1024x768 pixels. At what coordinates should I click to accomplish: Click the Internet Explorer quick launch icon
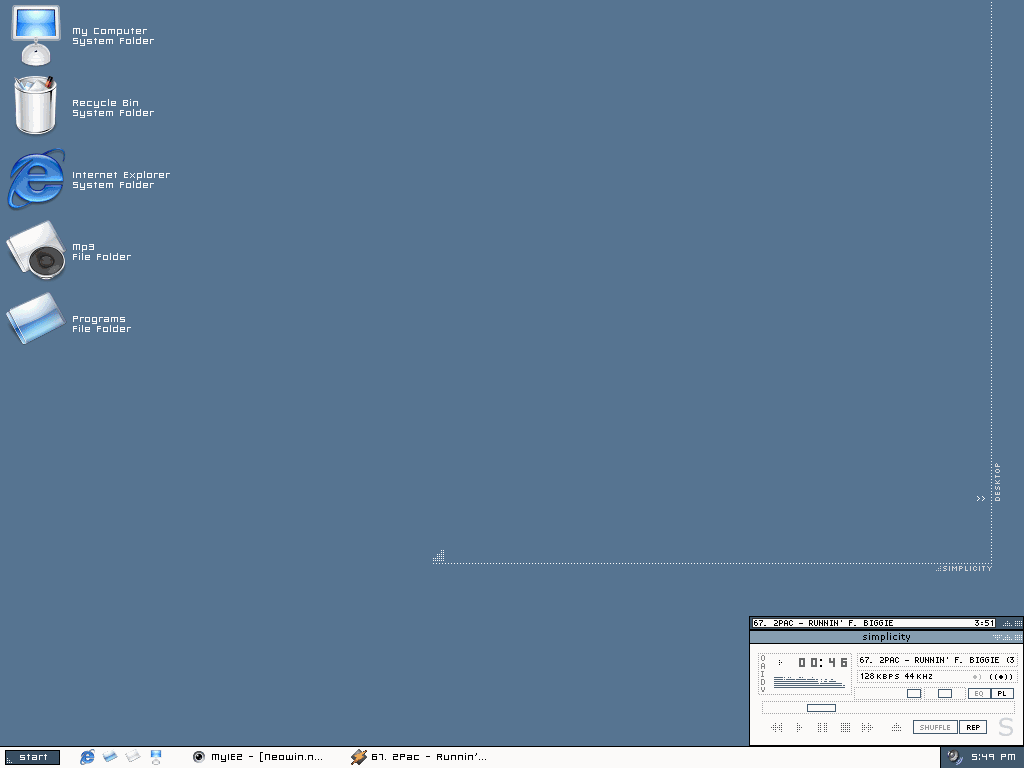pyautogui.click(x=88, y=757)
